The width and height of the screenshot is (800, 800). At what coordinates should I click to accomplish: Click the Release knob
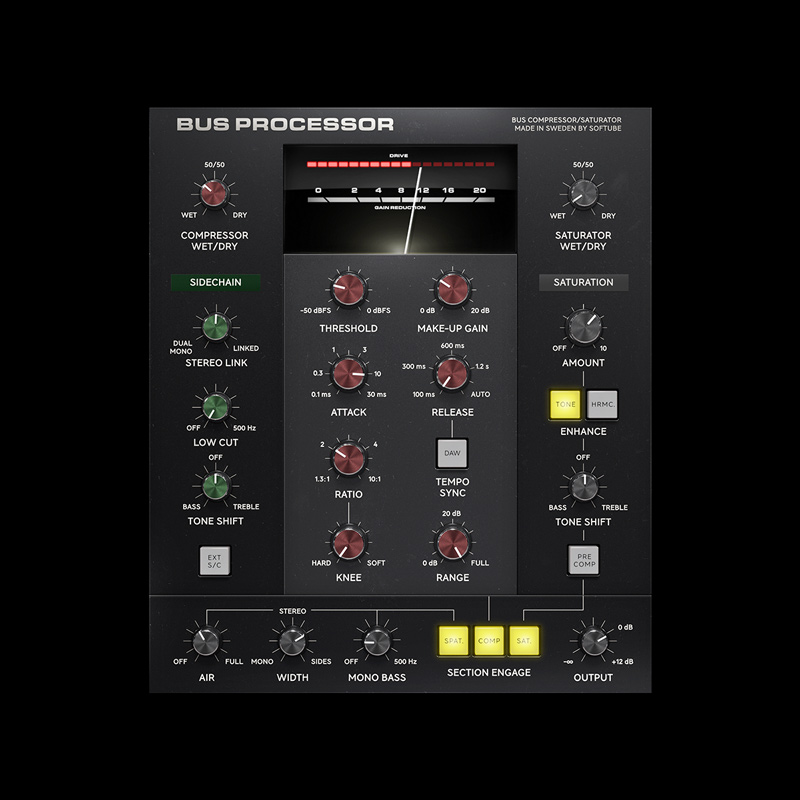pos(451,375)
